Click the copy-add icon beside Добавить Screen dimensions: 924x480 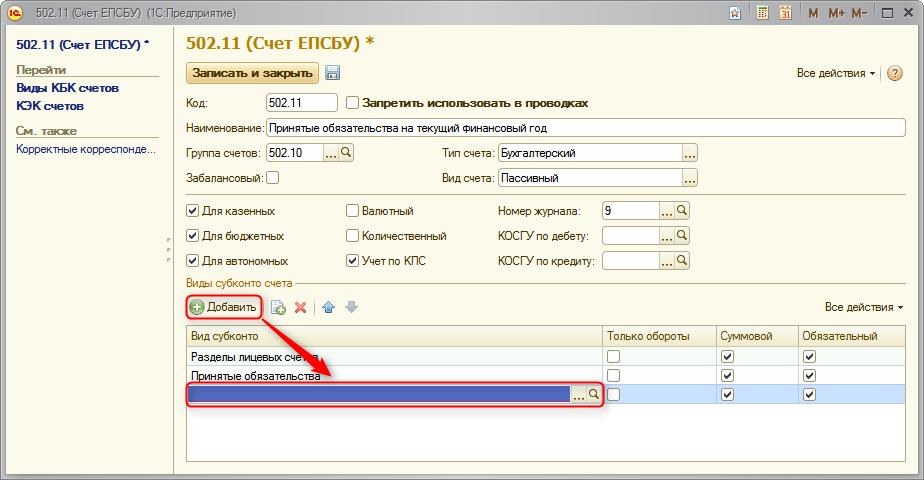pyautogui.click(x=278, y=307)
